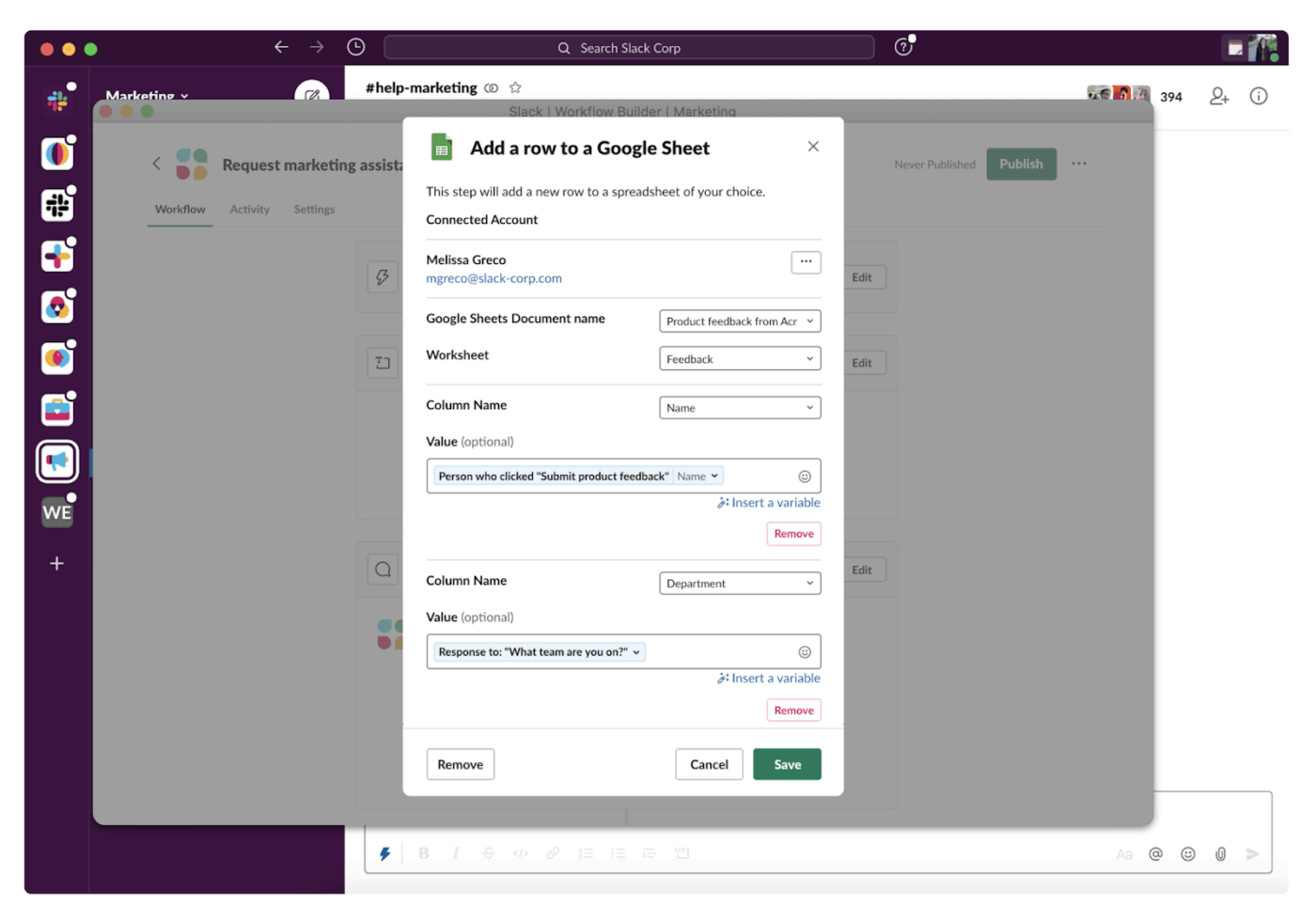Viewport: 1316px width, 924px height.
Task: Open the Google Sheets Document name dropdown
Action: pos(740,321)
